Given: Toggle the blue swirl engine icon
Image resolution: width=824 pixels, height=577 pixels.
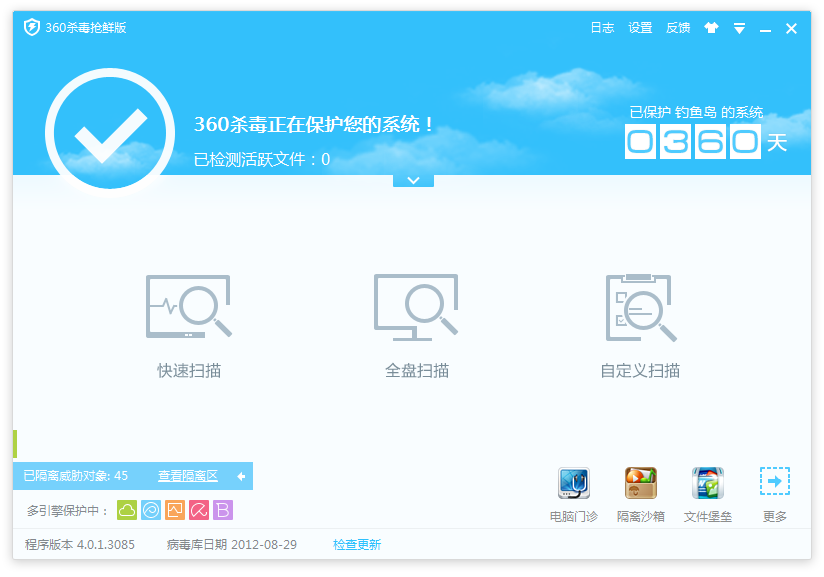Looking at the screenshot, I should 151,510.
